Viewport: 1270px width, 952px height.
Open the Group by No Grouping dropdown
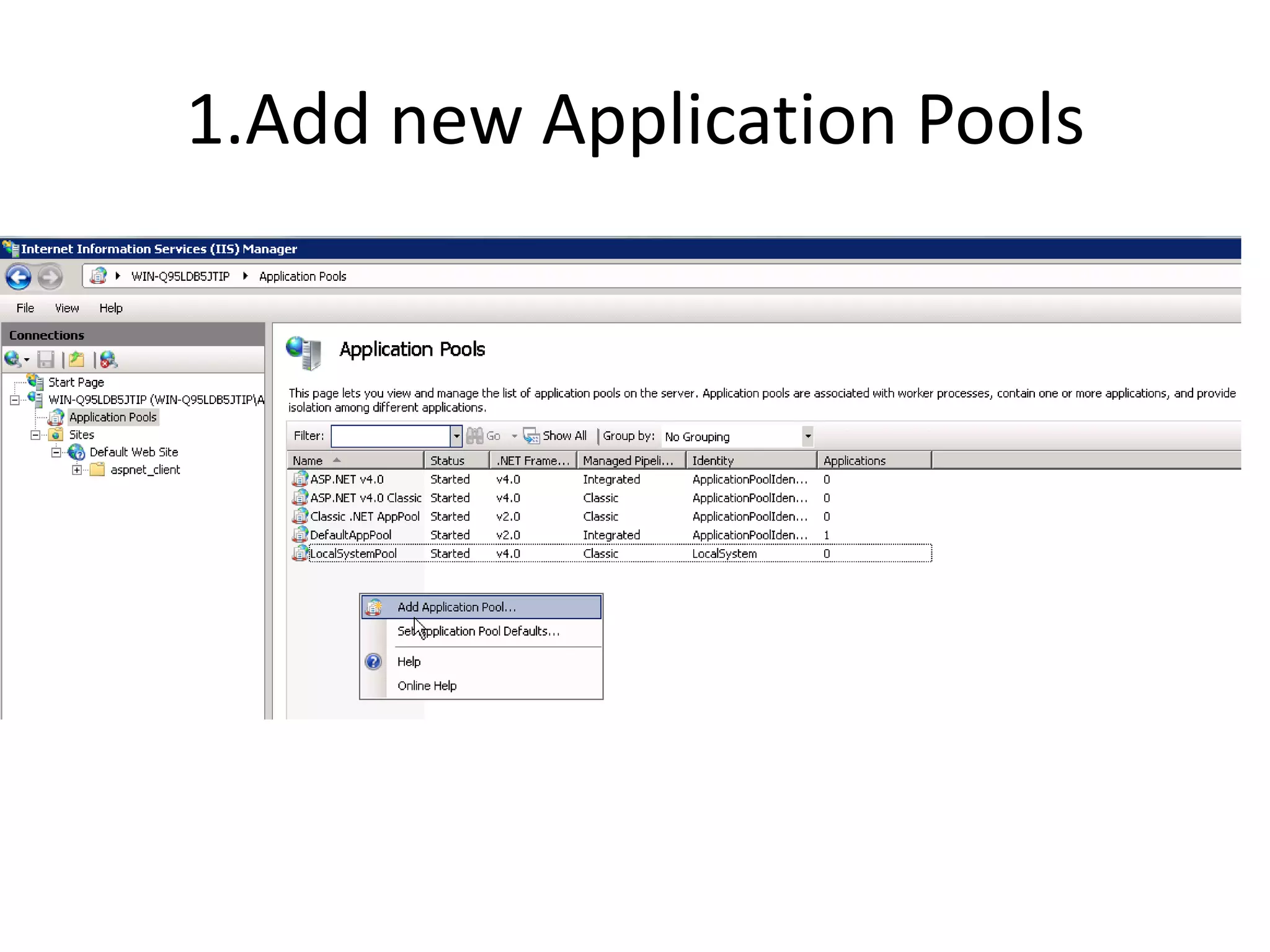pyautogui.click(x=807, y=436)
